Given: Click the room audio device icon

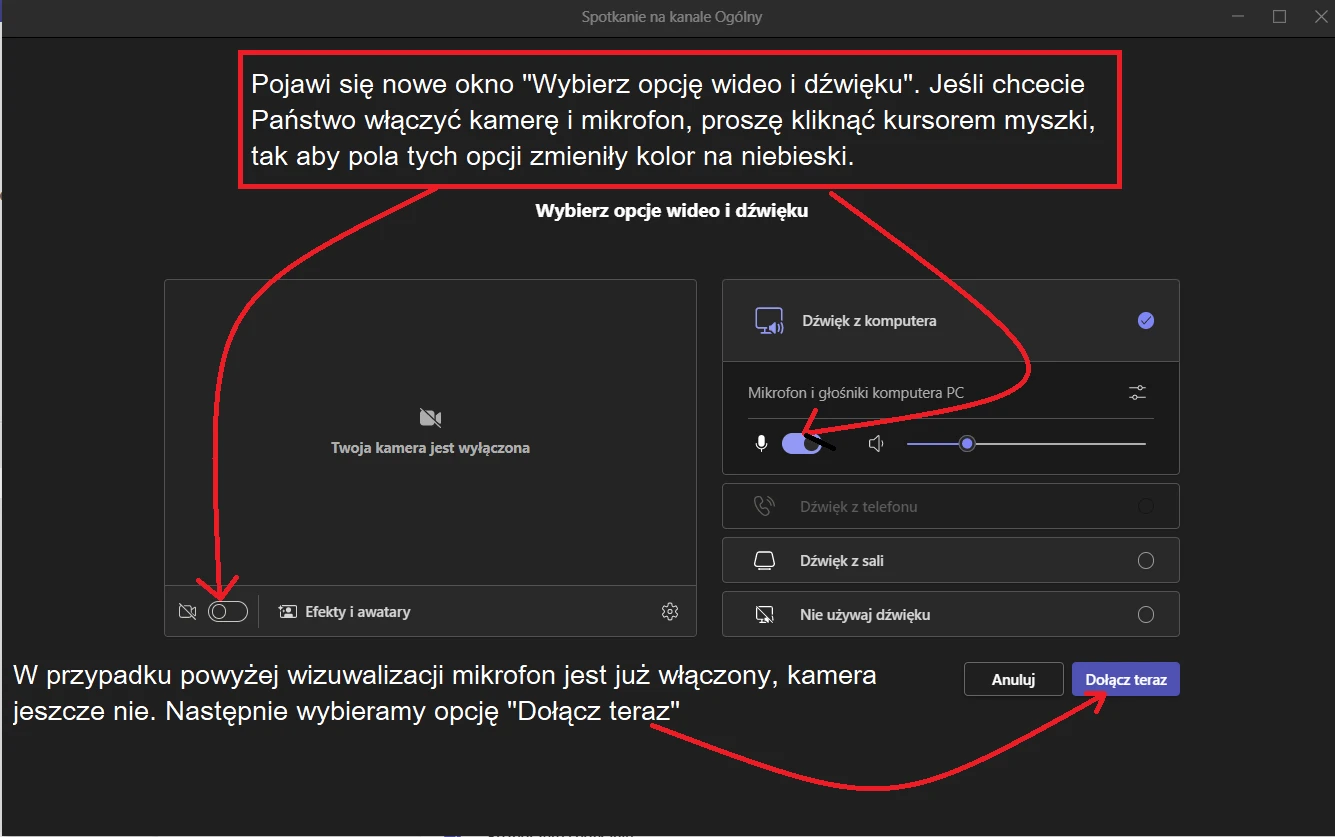Looking at the screenshot, I should (x=764, y=560).
